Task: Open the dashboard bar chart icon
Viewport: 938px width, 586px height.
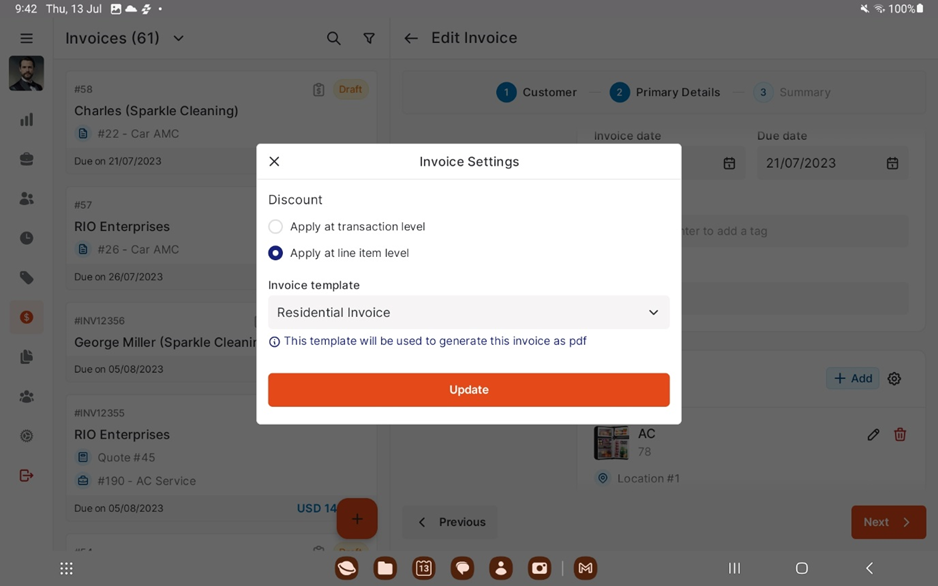Action: click(26, 120)
